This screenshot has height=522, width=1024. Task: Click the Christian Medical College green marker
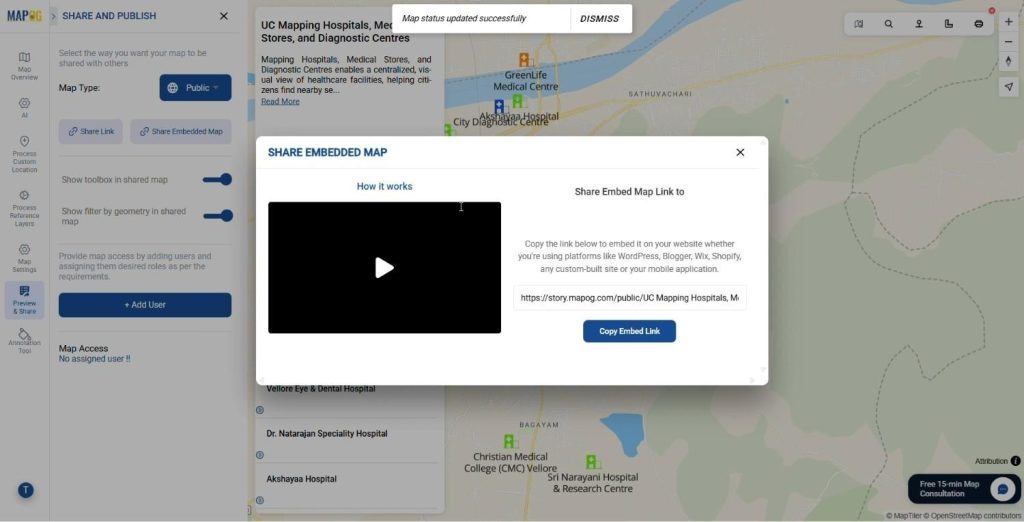point(509,442)
